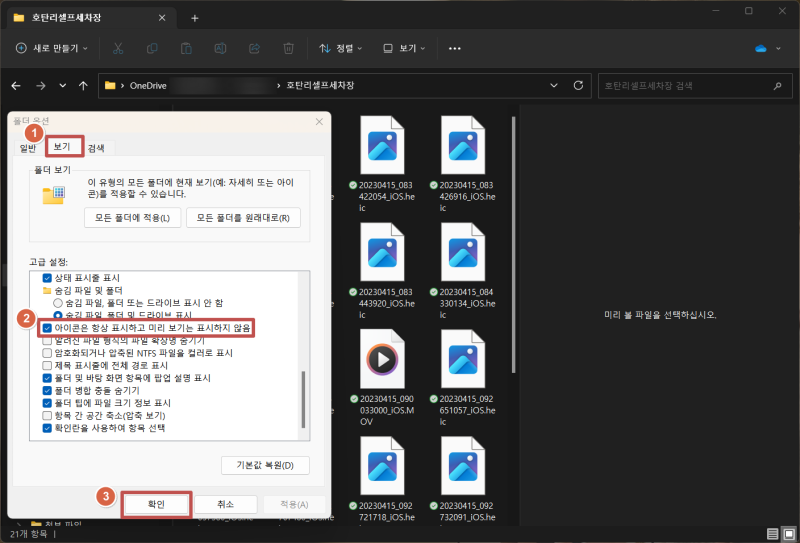Screen dimensions: 800x543
Task: Select file 20230415_092651057_iOS.heic
Action: click(x=463, y=377)
